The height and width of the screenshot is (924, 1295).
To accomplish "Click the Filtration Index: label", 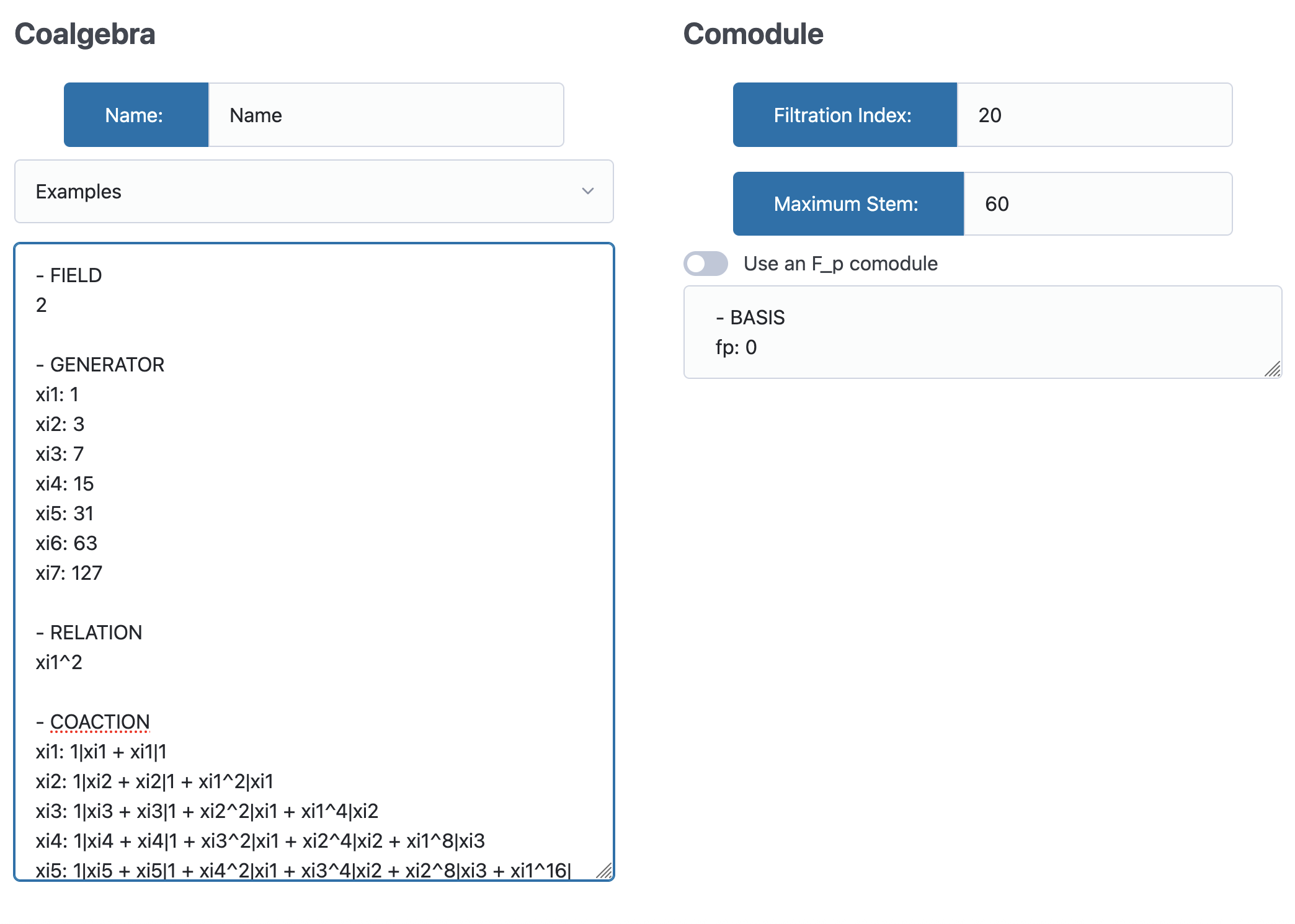I will pos(844,115).
